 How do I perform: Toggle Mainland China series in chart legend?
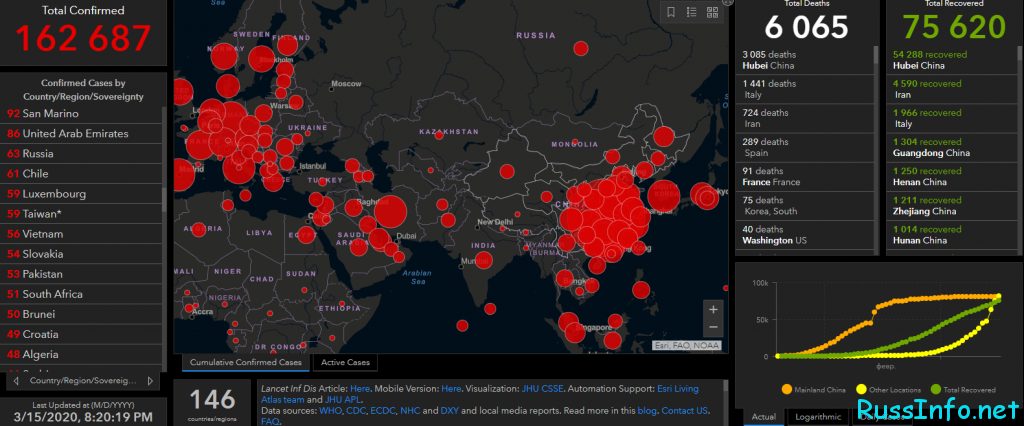pos(813,390)
